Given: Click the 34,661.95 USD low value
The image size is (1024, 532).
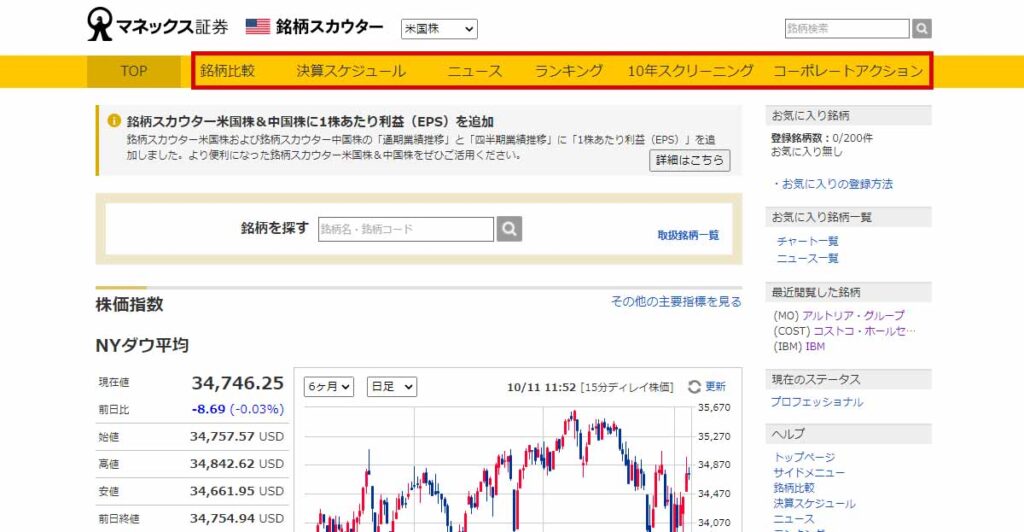Looking at the screenshot, I should click(237, 492).
